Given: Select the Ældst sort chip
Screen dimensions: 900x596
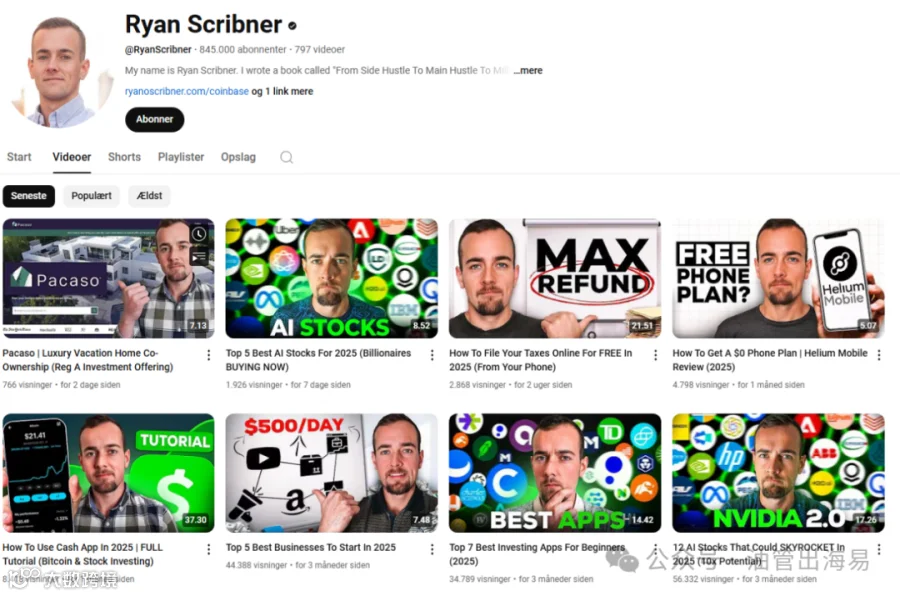Looking at the screenshot, I should [149, 196].
